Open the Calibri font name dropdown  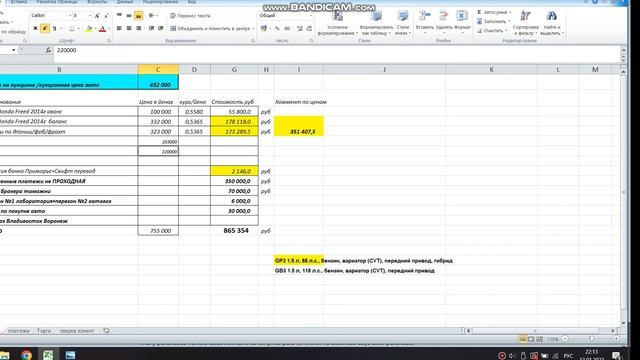pyautogui.click(x=70, y=16)
